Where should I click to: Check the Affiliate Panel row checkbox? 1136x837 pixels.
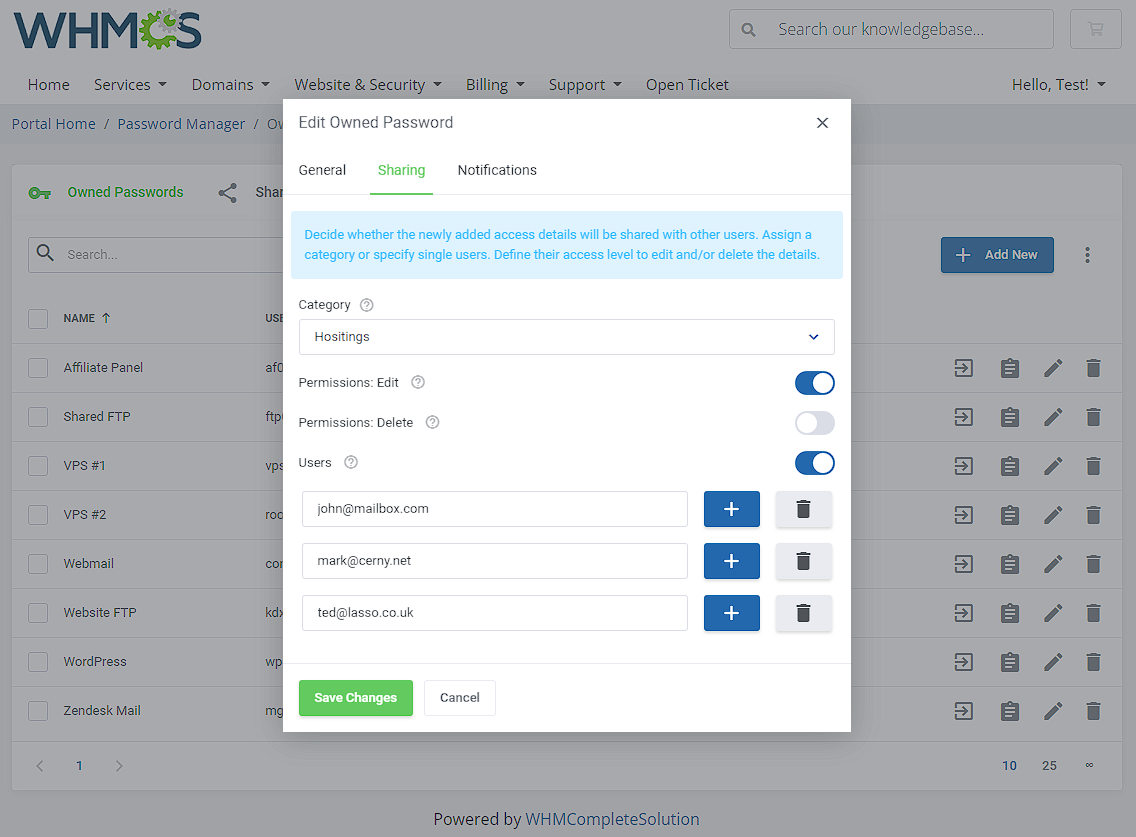[38, 368]
